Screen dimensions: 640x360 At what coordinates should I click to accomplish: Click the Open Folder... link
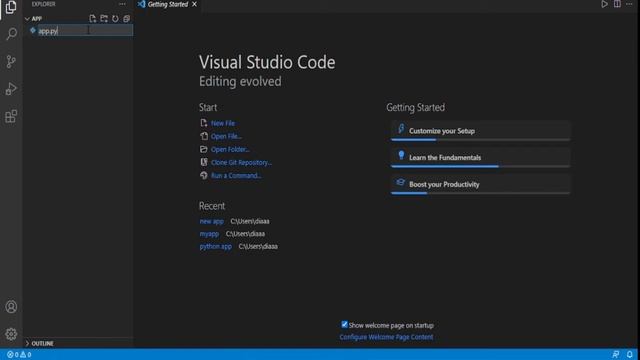230,149
